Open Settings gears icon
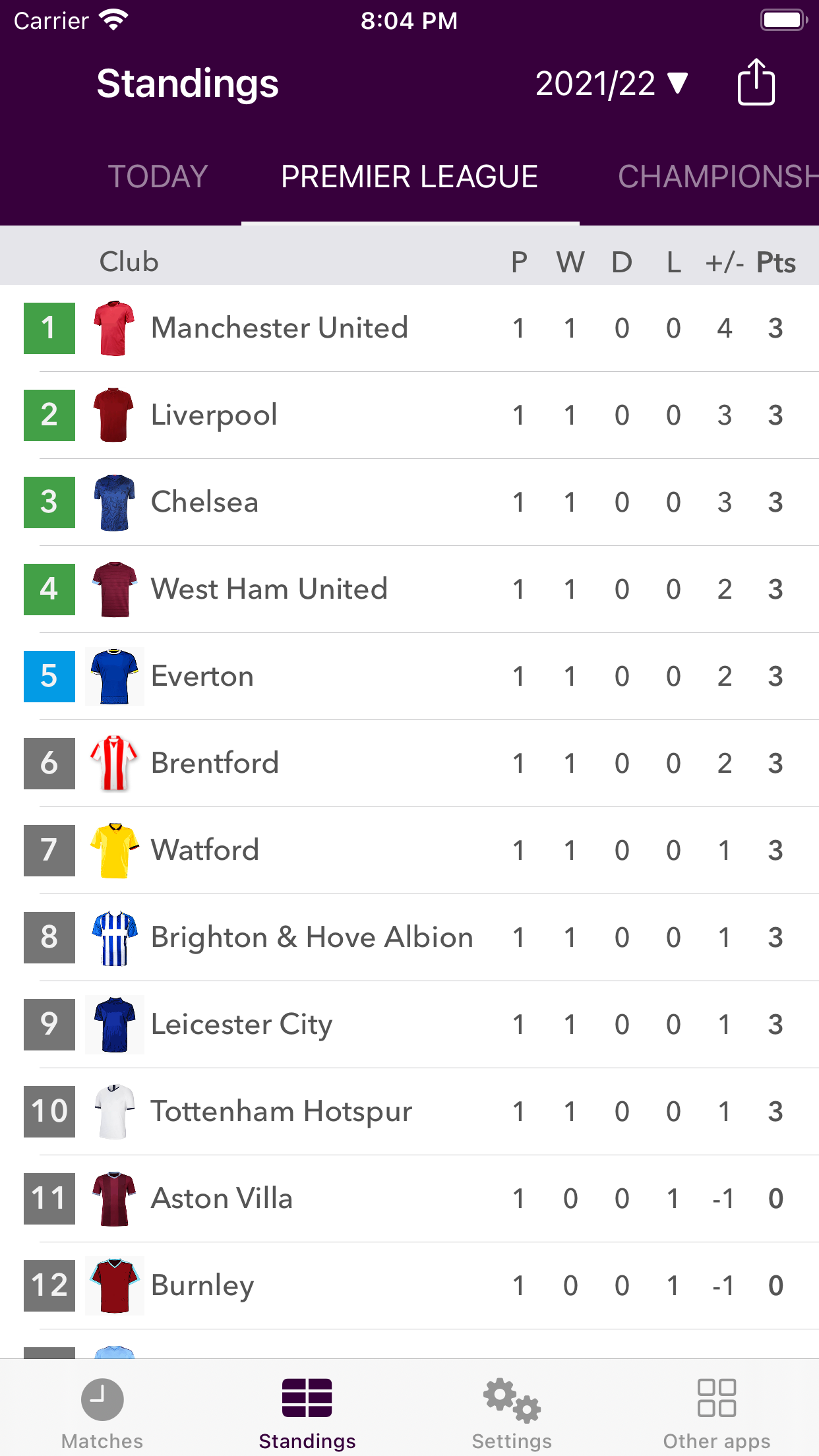819x1456 pixels. click(x=512, y=1399)
